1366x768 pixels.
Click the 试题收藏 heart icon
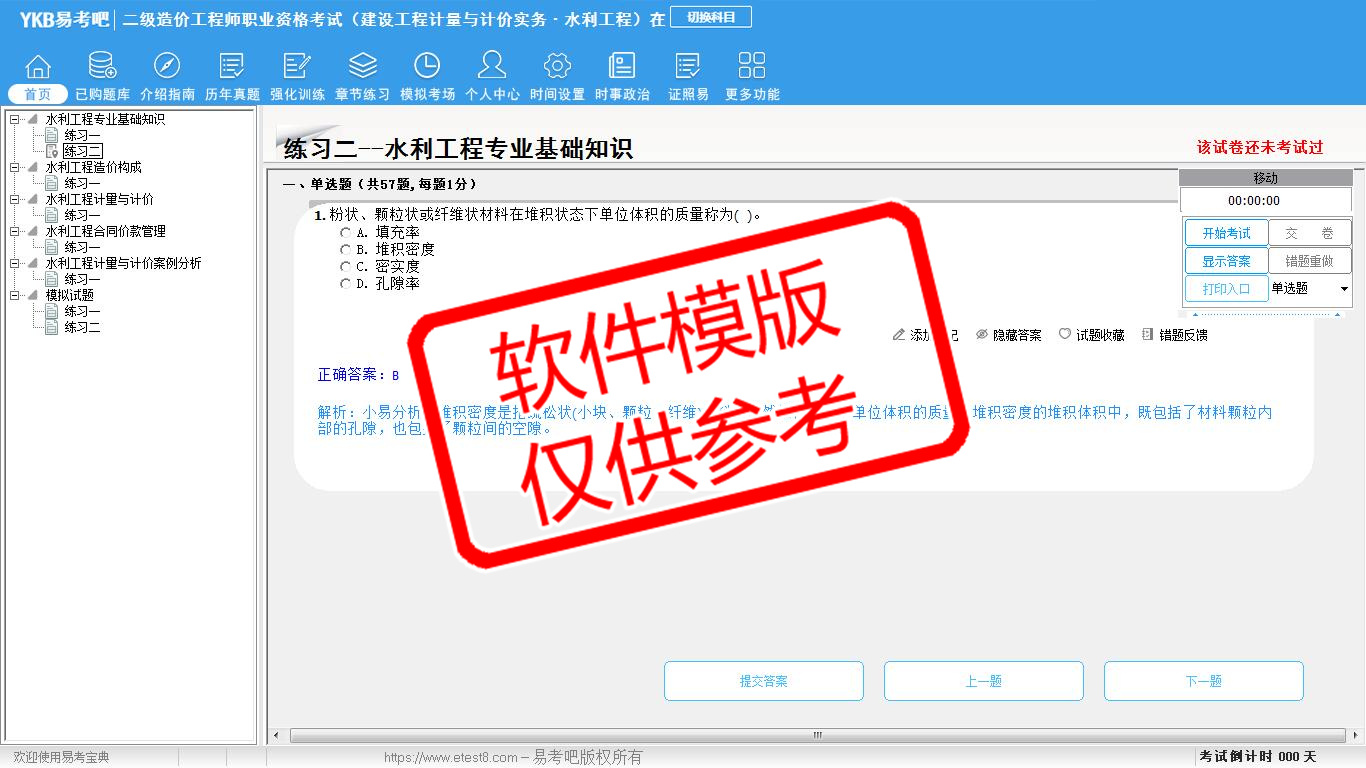[x=1065, y=335]
